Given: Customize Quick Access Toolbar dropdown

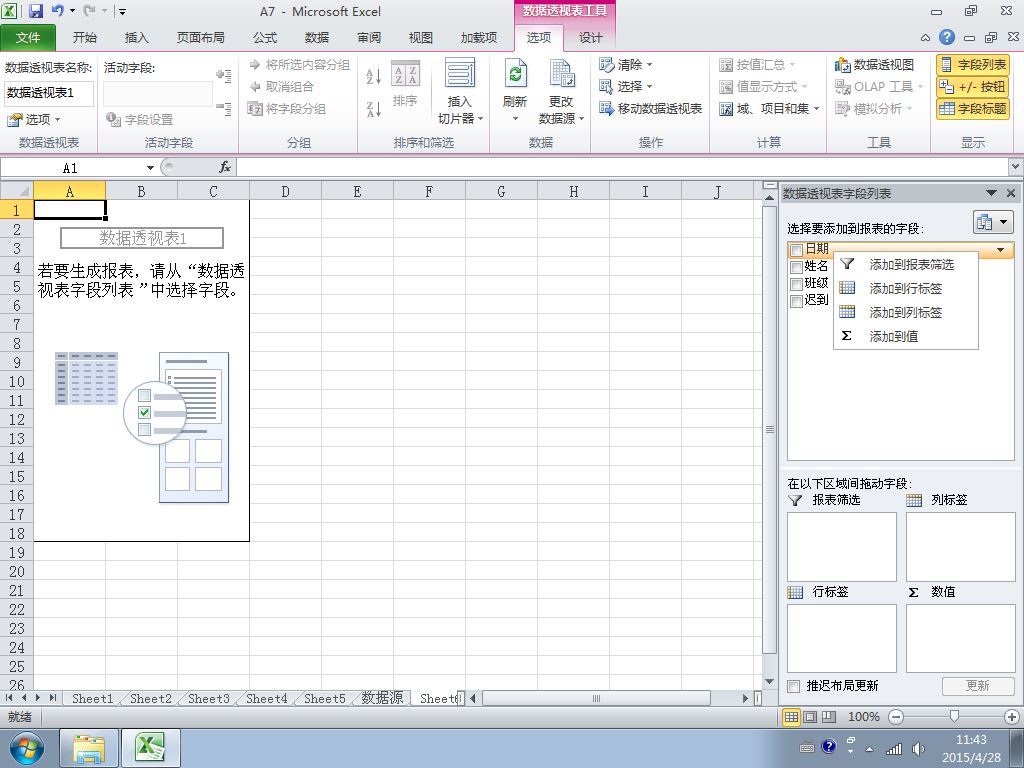Looking at the screenshot, I should [x=122, y=12].
